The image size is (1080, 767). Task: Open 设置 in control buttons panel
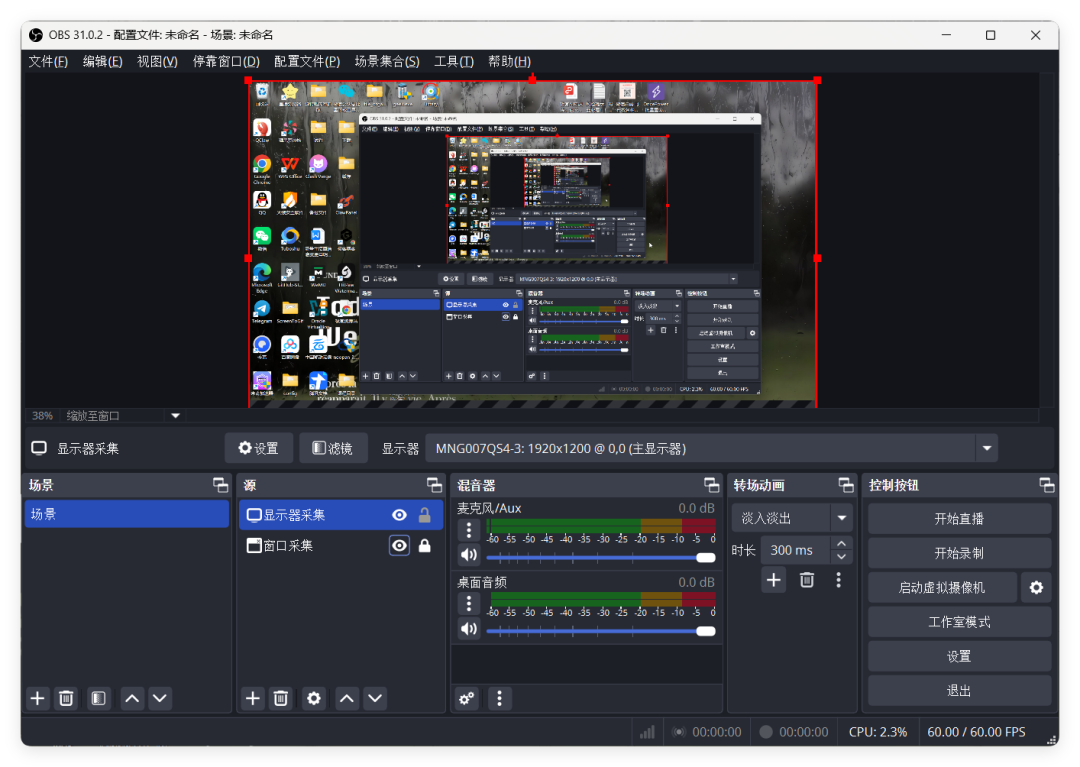pyautogui.click(x=959, y=656)
